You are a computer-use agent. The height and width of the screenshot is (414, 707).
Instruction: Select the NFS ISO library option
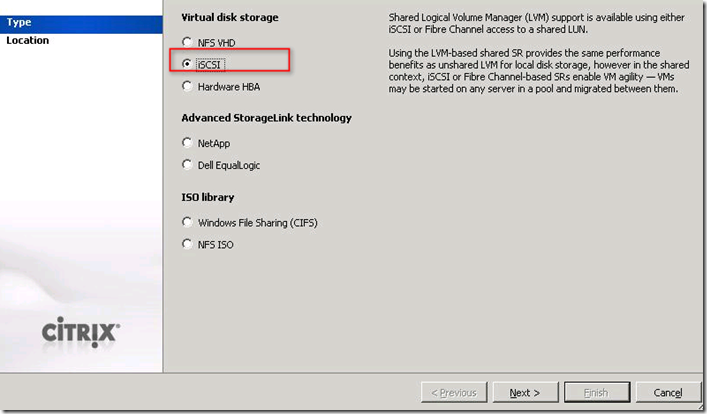tap(187, 244)
